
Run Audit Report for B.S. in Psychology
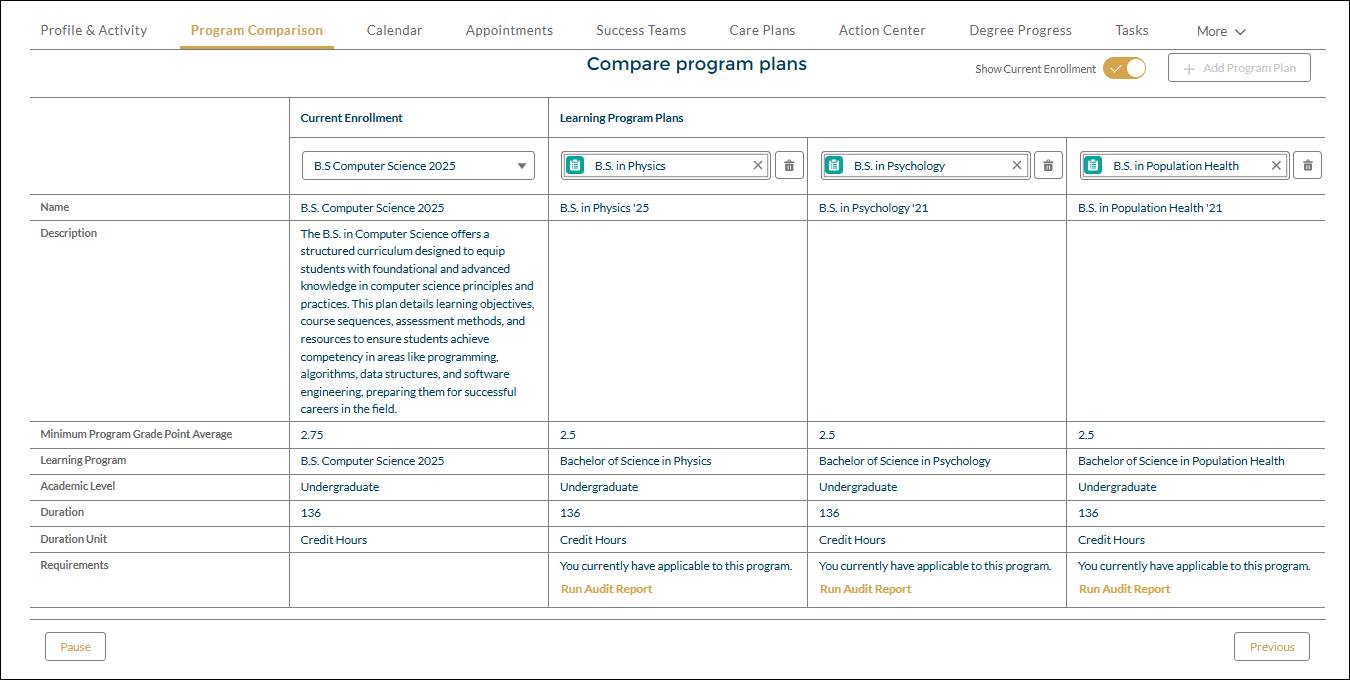866,589
